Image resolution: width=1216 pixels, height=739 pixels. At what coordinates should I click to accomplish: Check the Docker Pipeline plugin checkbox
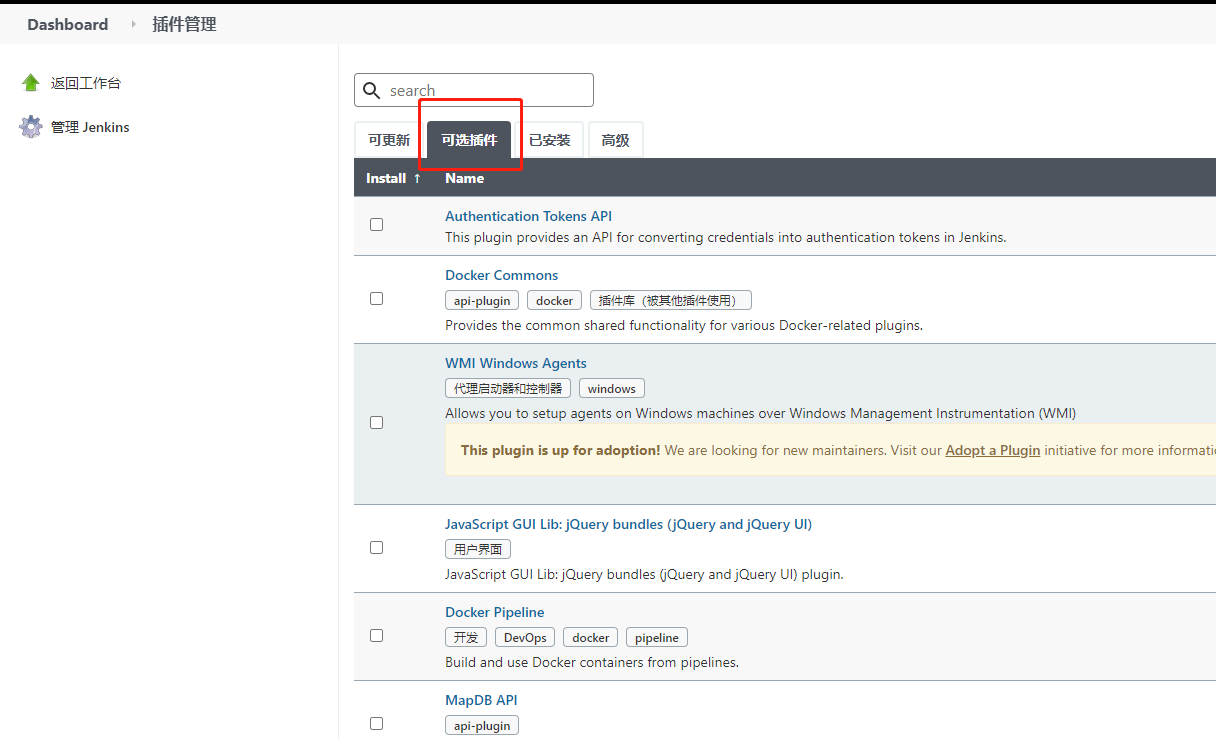point(377,636)
